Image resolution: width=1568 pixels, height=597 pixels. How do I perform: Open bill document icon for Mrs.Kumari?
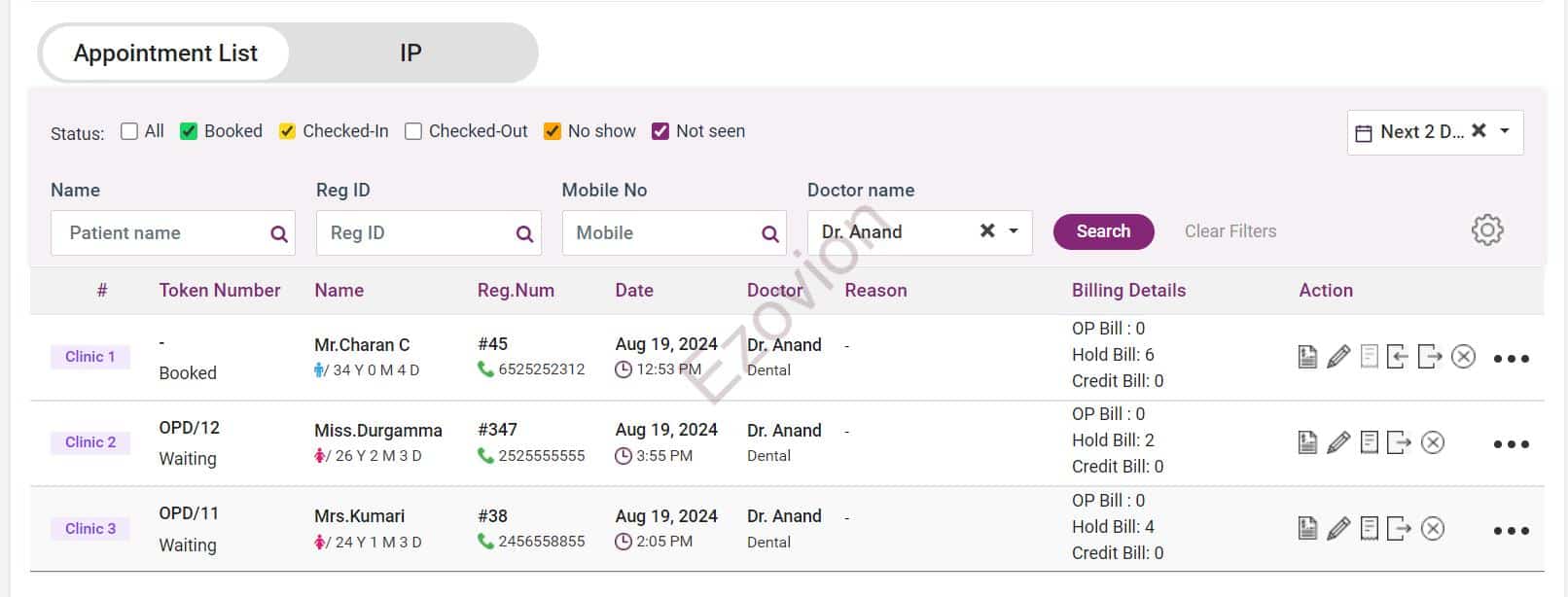pyautogui.click(x=1307, y=528)
